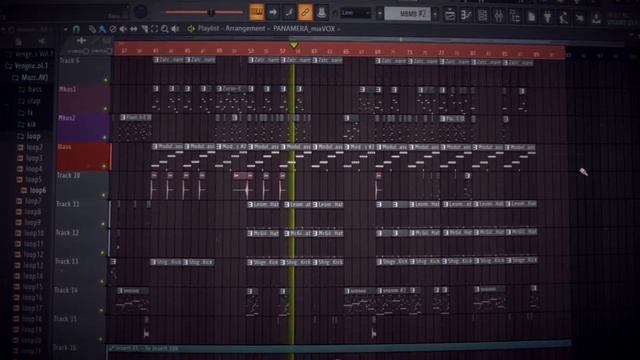Image resolution: width=640 pixels, height=360 pixels.
Task: Toggle mute dot on Mkus2 track
Action: pos(105,137)
